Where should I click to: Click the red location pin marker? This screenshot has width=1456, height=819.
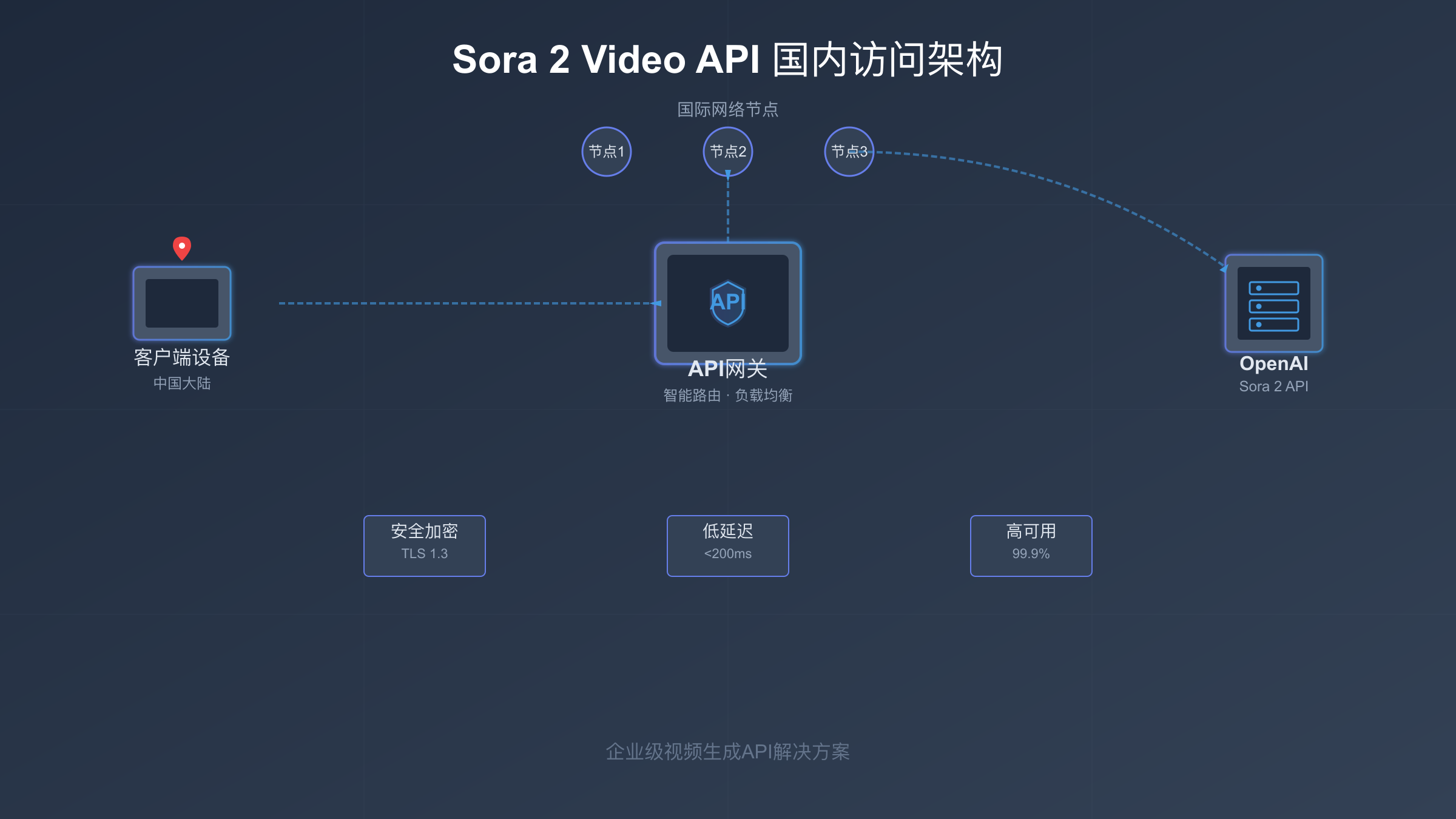[182, 248]
